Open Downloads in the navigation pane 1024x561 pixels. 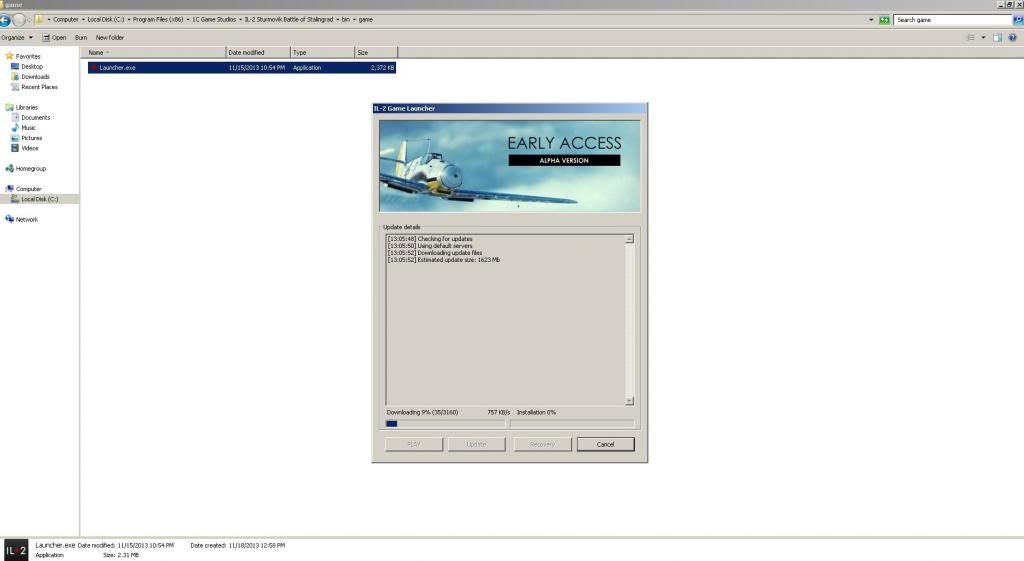[x=35, y=76]
